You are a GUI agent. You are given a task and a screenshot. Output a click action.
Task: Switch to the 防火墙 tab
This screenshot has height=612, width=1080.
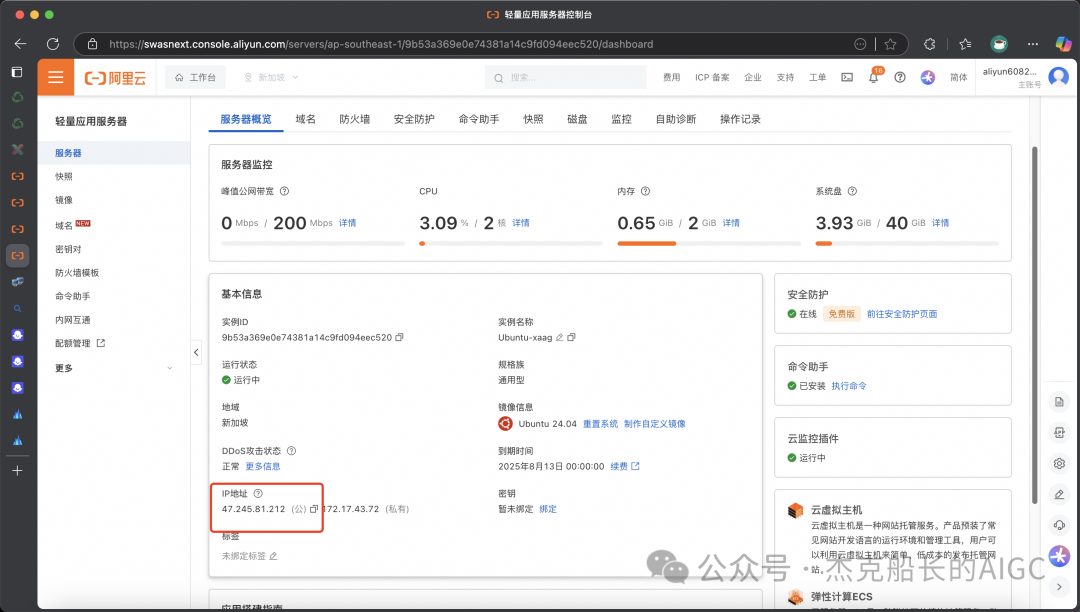click(355, 119)
